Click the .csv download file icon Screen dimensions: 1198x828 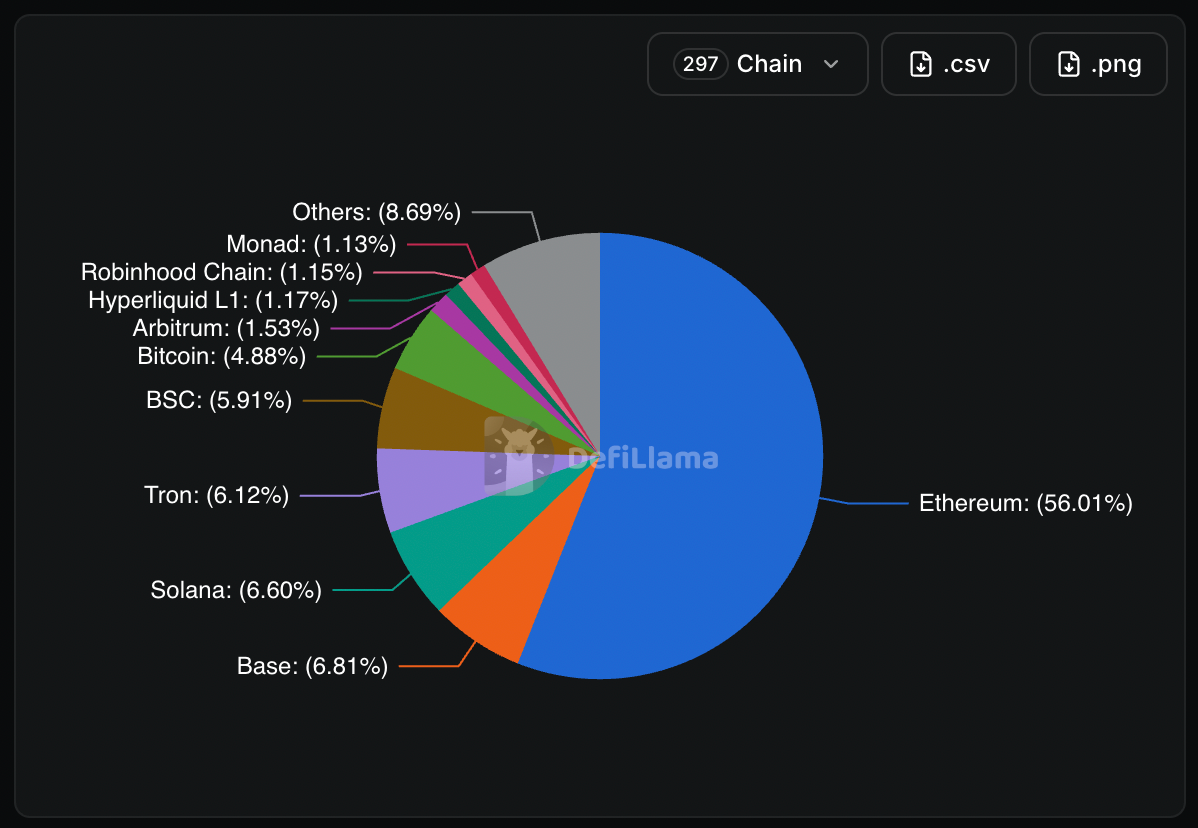pyautogui.click(x=921, y=64)
